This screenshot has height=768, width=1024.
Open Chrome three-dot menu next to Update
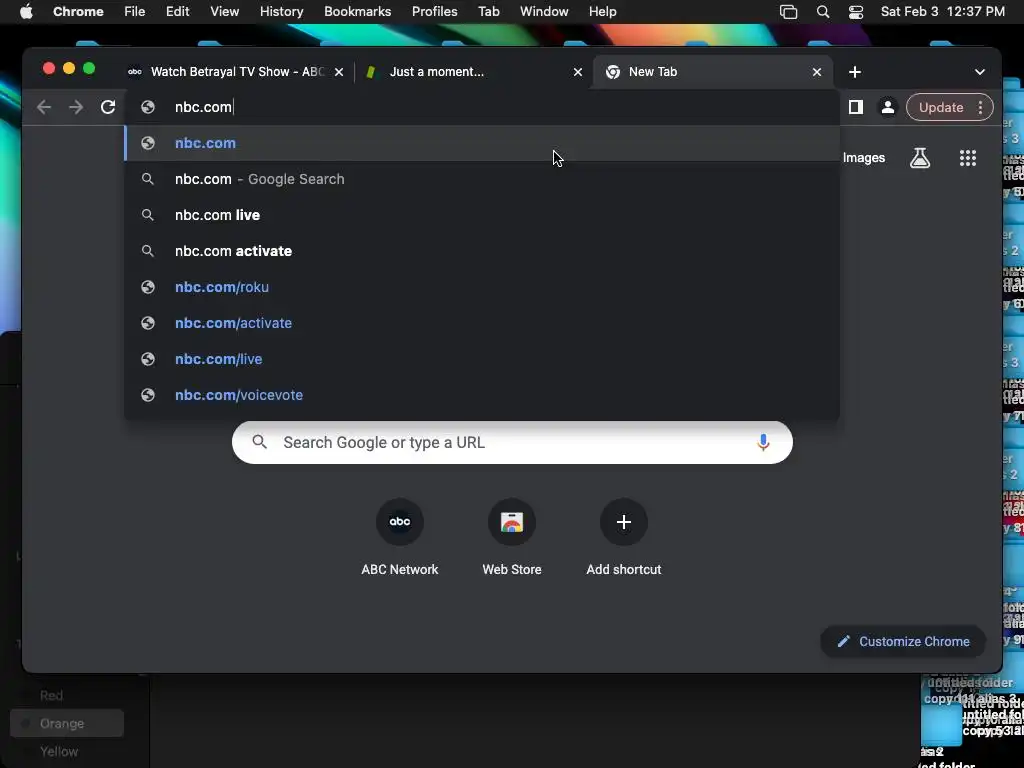[980, 107]
